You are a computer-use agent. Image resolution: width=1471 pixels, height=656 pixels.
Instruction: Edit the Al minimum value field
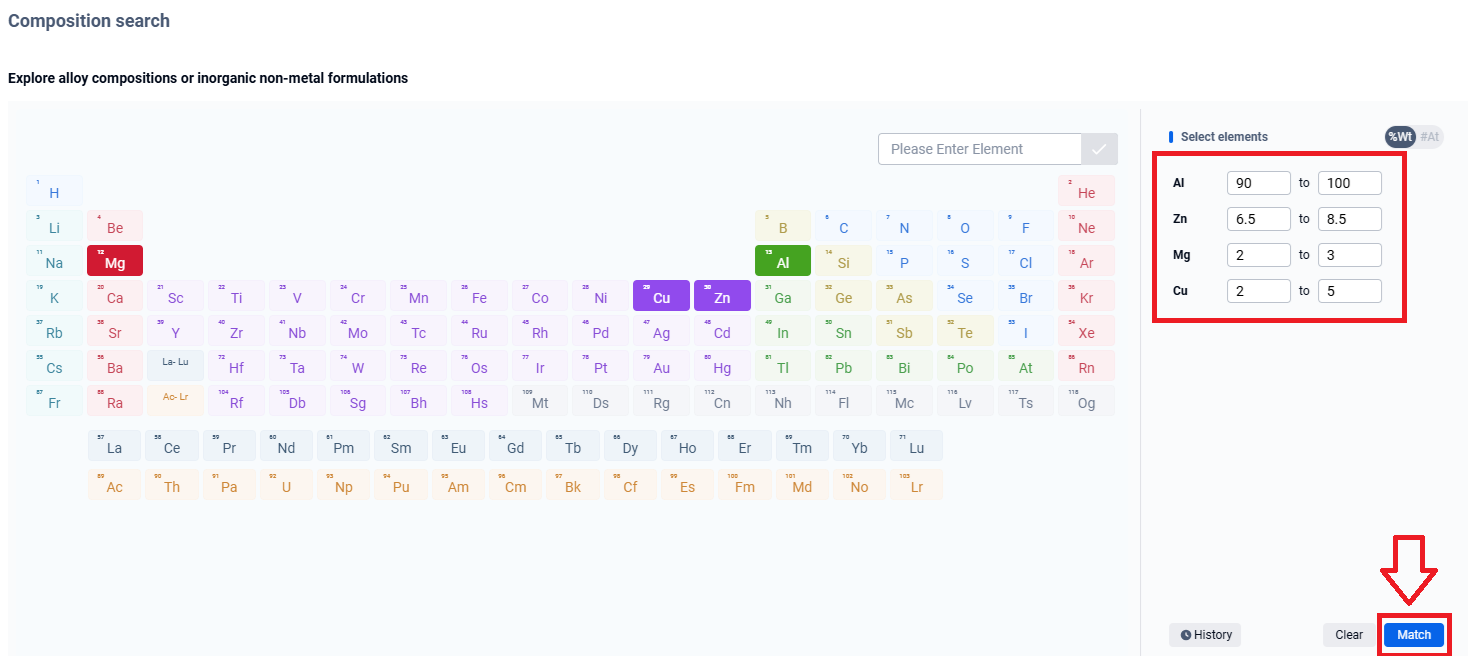point(1258,183)
